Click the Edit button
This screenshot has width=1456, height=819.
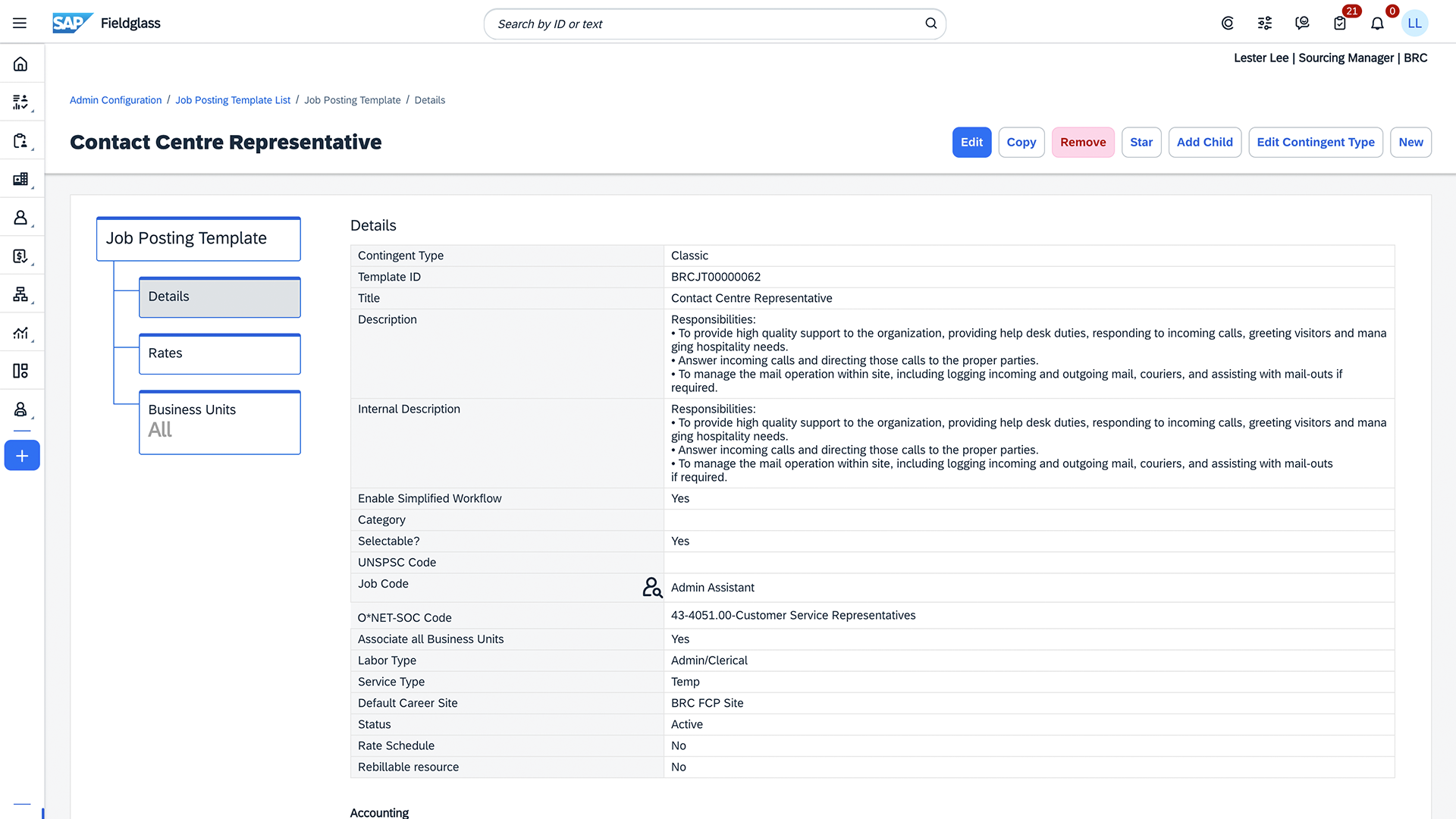pyautogui.click(x=971, y=143)
